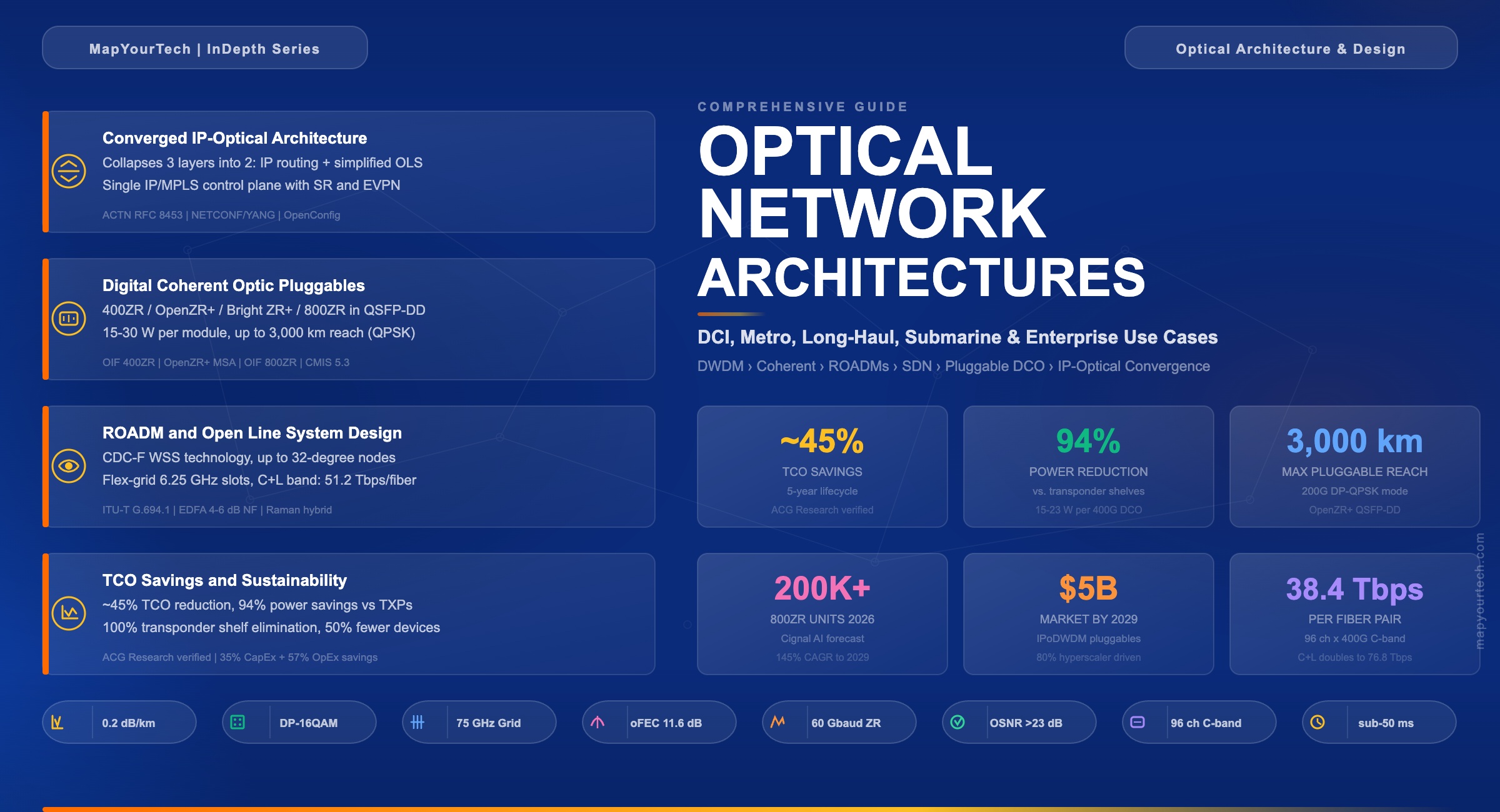Viewport: 1500px width, 812px height.
Task: Click the 38.4 Tbps figure
Action: coord(1355,589)
